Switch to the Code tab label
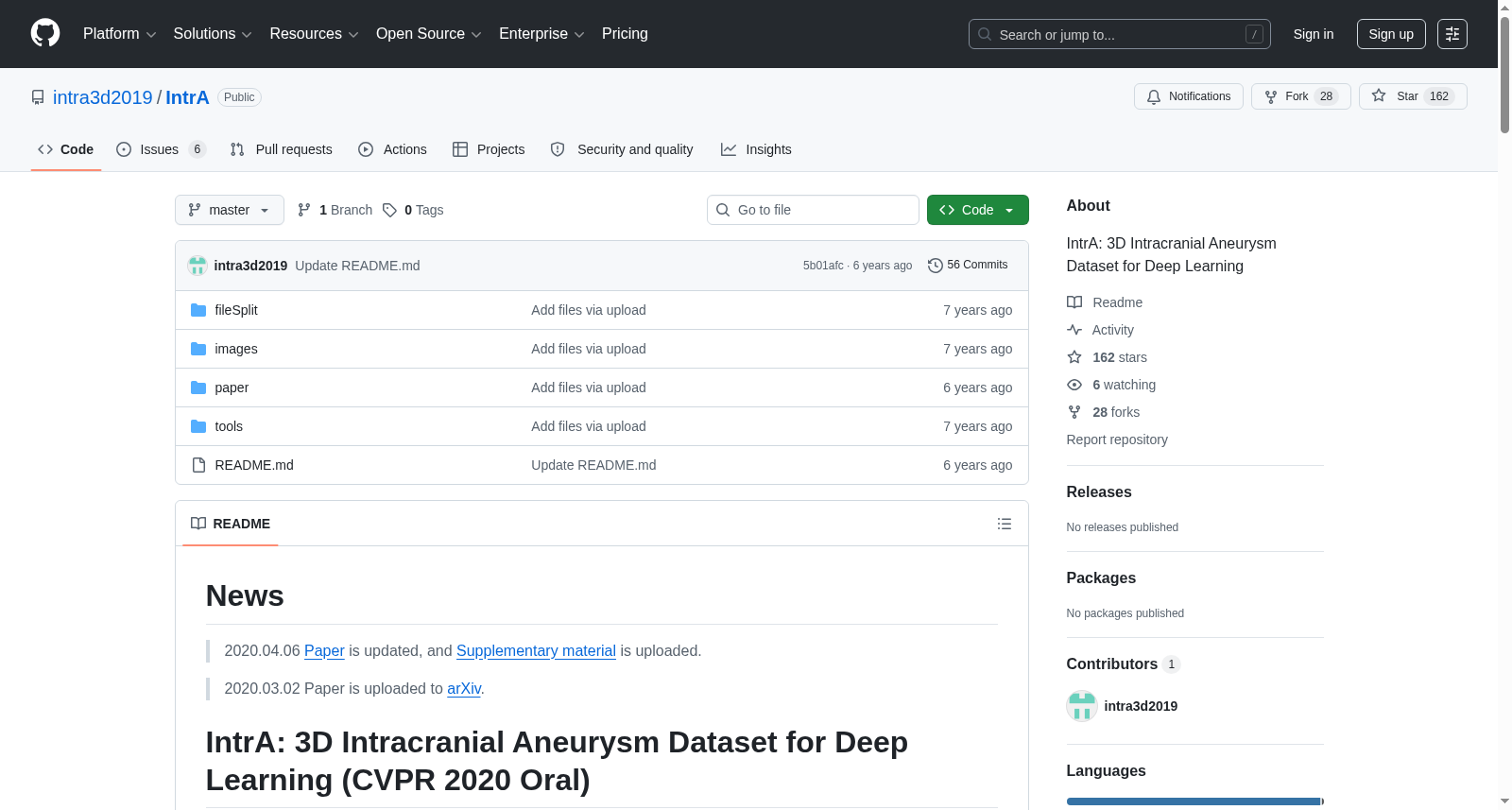Image resolution: width=1512 pixels, height=810 pixels. (x=77, y=149)
